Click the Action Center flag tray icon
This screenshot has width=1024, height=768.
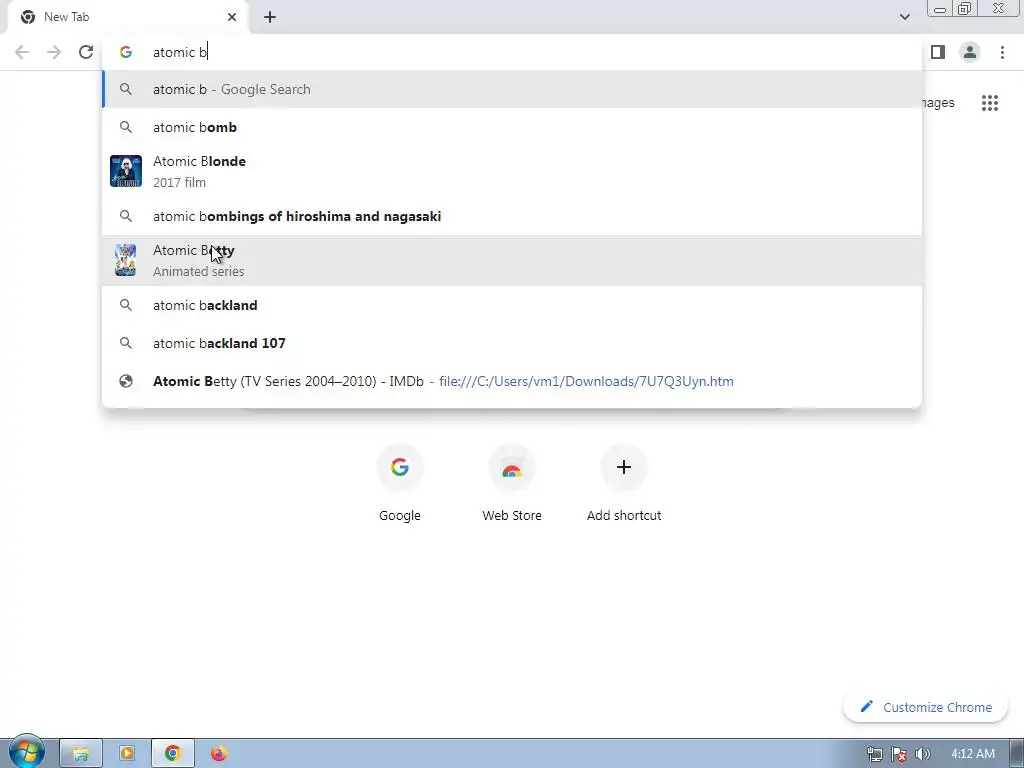899,754
